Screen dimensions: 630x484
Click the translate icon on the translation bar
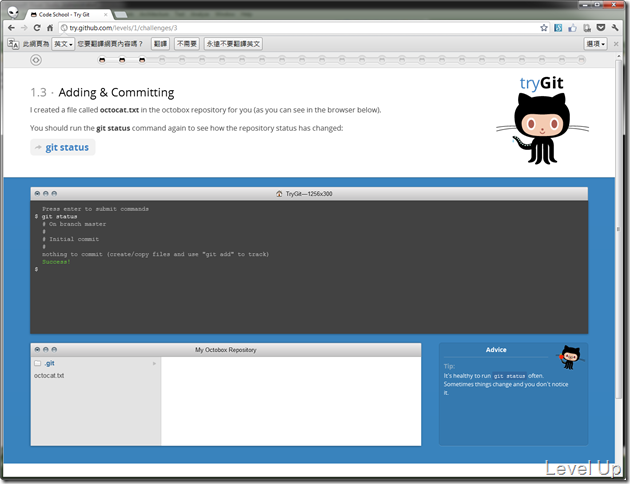pyautogui.click(x=13, y=44)
